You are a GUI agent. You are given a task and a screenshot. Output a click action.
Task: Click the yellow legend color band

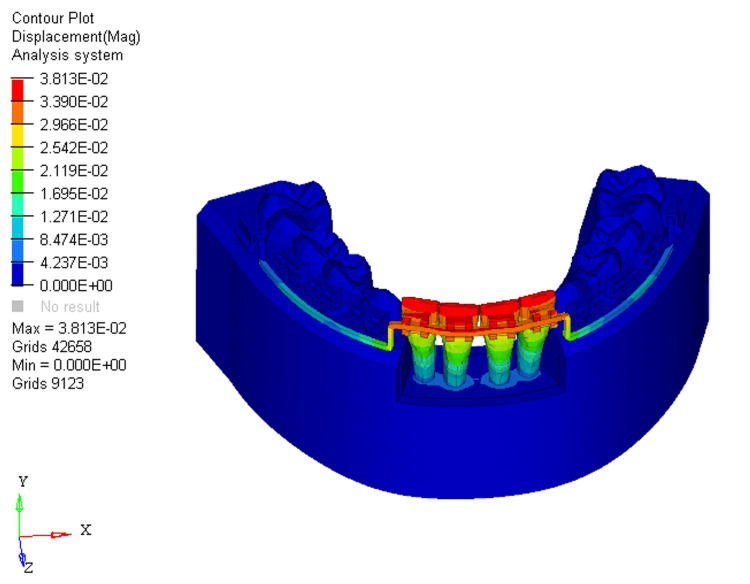click(18, 135)
